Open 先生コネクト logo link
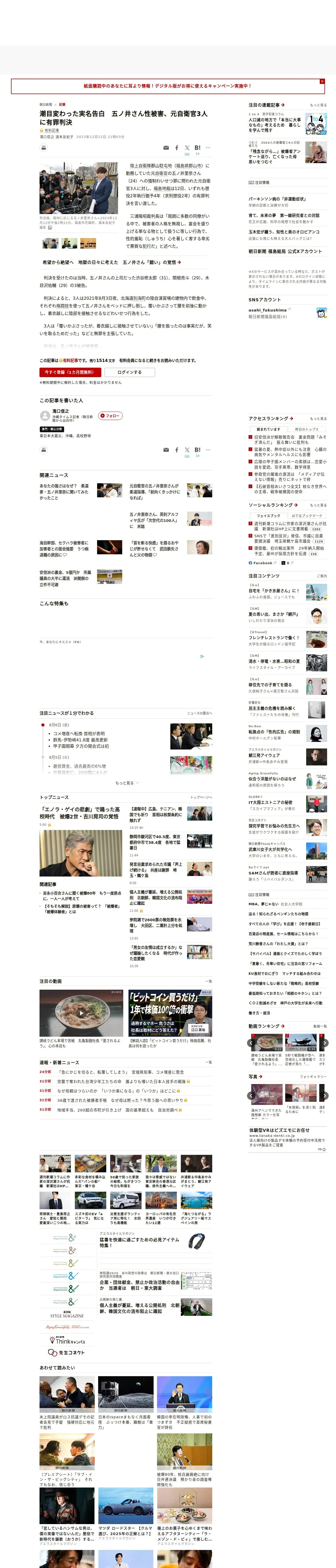The image size is (336, 1568). [x=67, y=1352]
